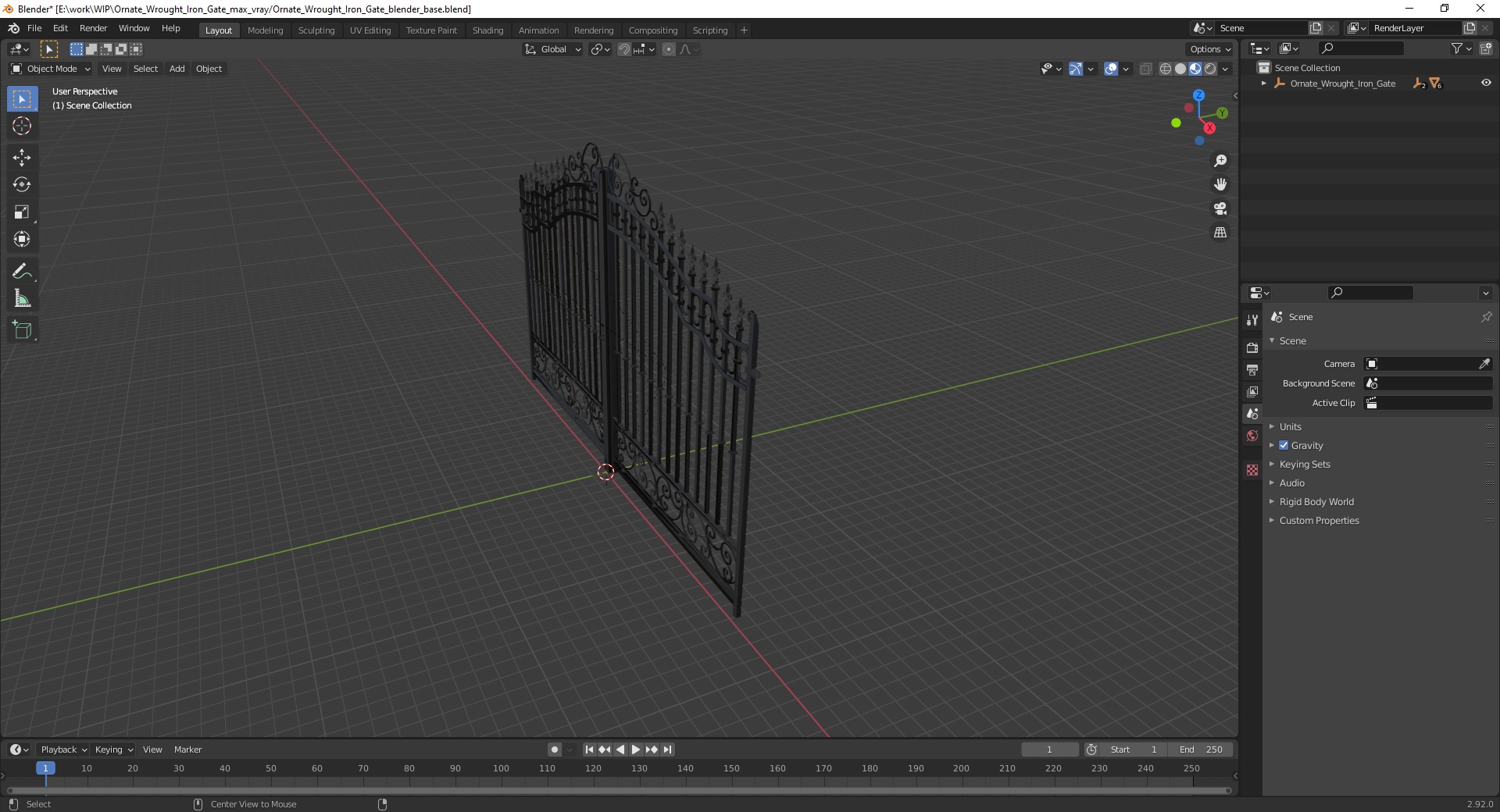
Task: Hide Ornate_Wrought_Iron_Gate collection with eye icon
Action: [1486, 84]
